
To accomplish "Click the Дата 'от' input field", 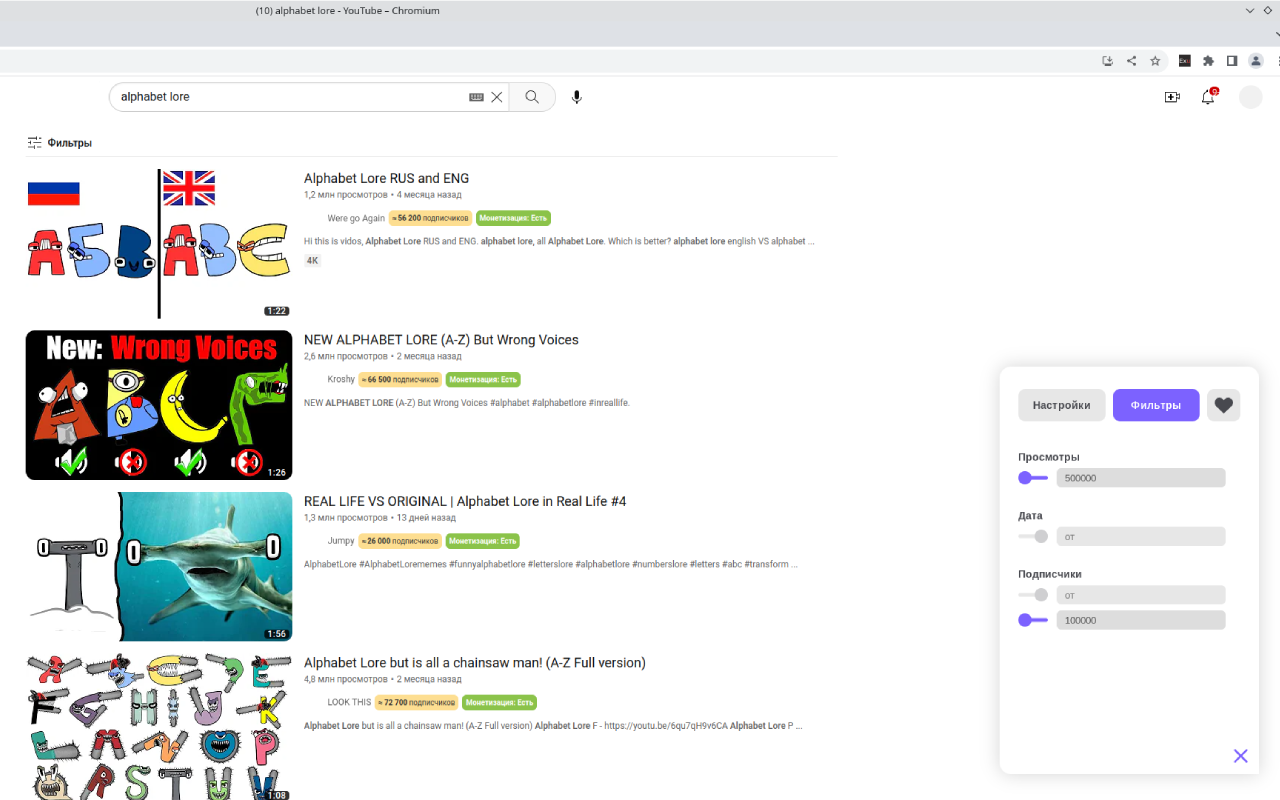I will (x=1141, y=537).
